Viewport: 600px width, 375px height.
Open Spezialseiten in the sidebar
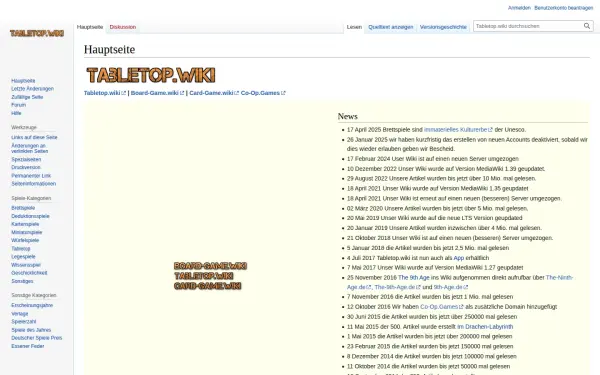point(26,160)
